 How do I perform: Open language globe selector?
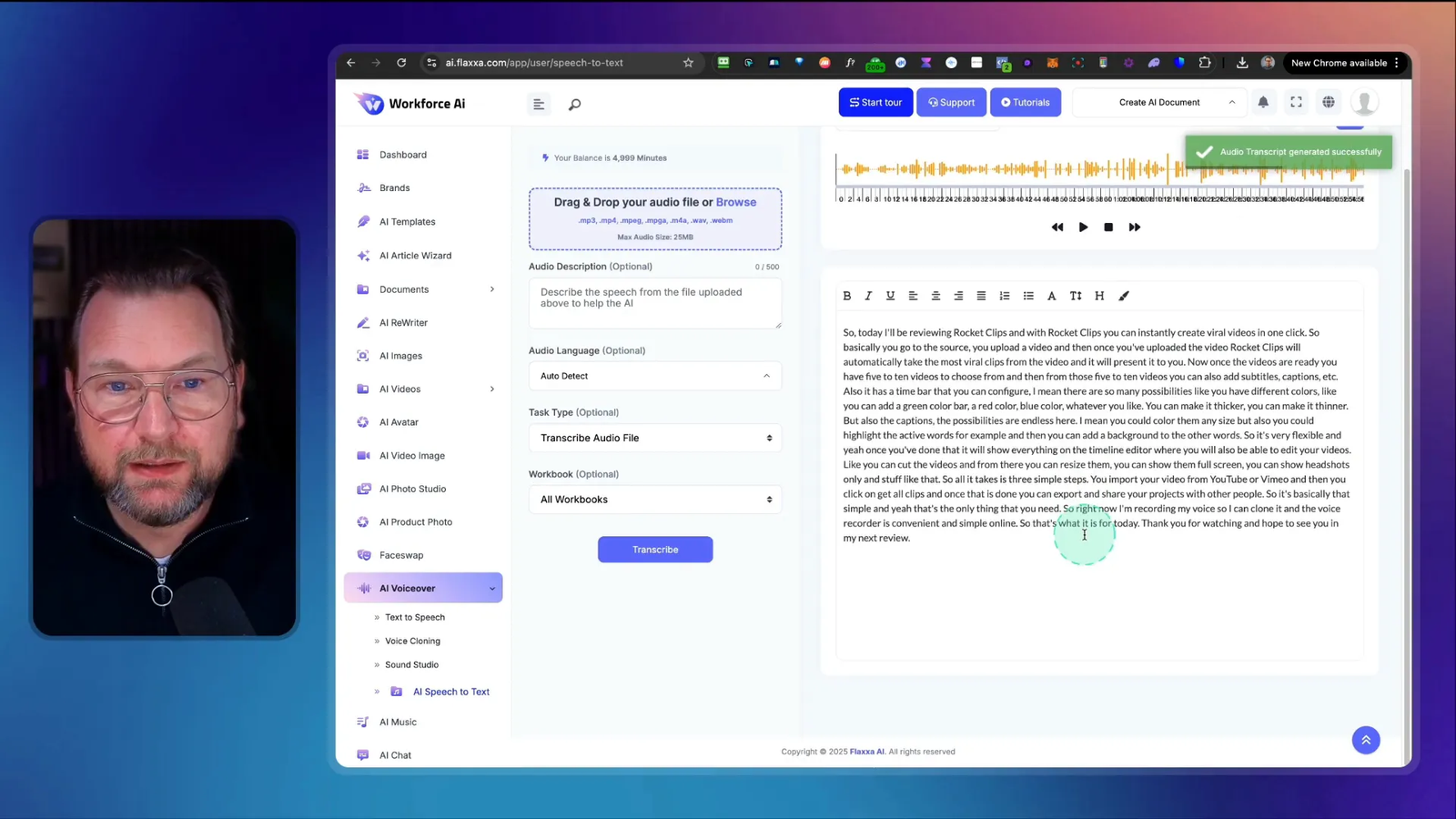tap(1329, 102)
